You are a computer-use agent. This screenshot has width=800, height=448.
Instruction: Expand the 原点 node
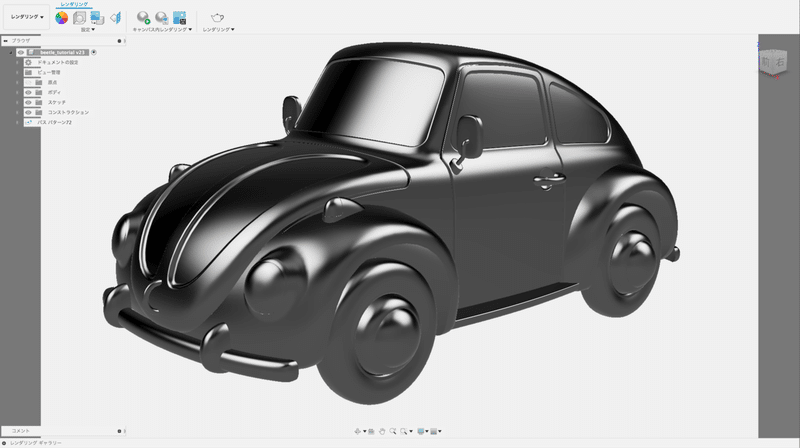(x=17, y=82)
